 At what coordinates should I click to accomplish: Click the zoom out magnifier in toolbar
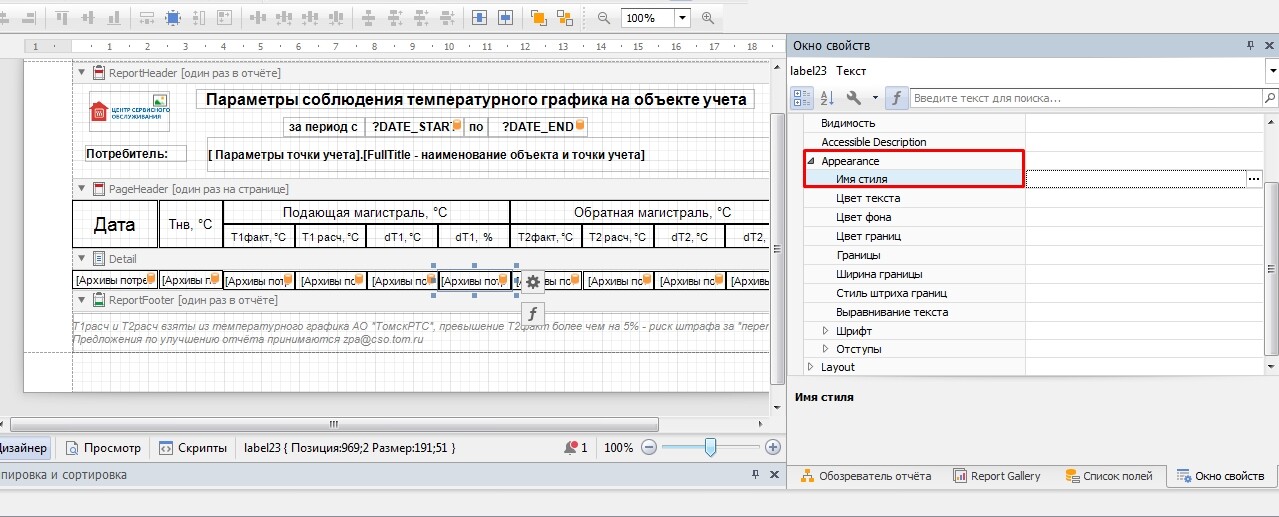coord(603,18)
